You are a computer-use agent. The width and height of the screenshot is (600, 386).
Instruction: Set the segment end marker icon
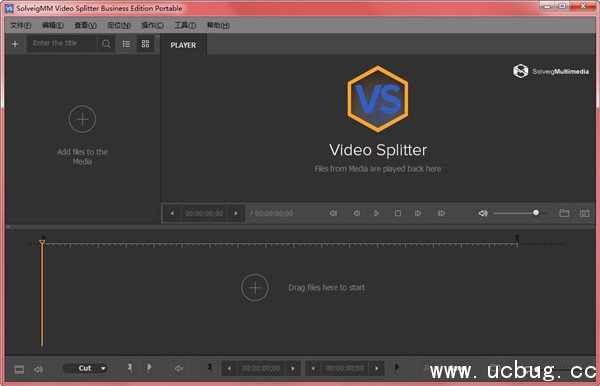pyautogui.click(x=396, y=368)
